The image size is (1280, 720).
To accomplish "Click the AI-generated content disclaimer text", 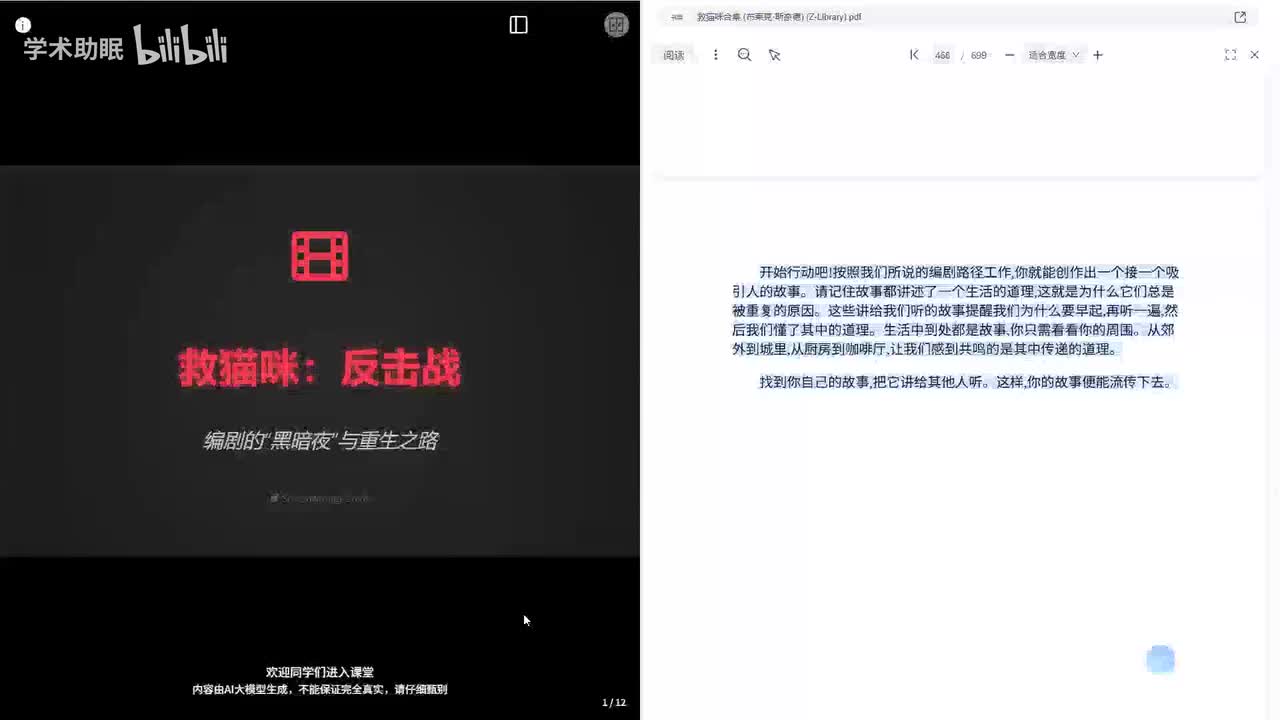I will click(320, 689).
